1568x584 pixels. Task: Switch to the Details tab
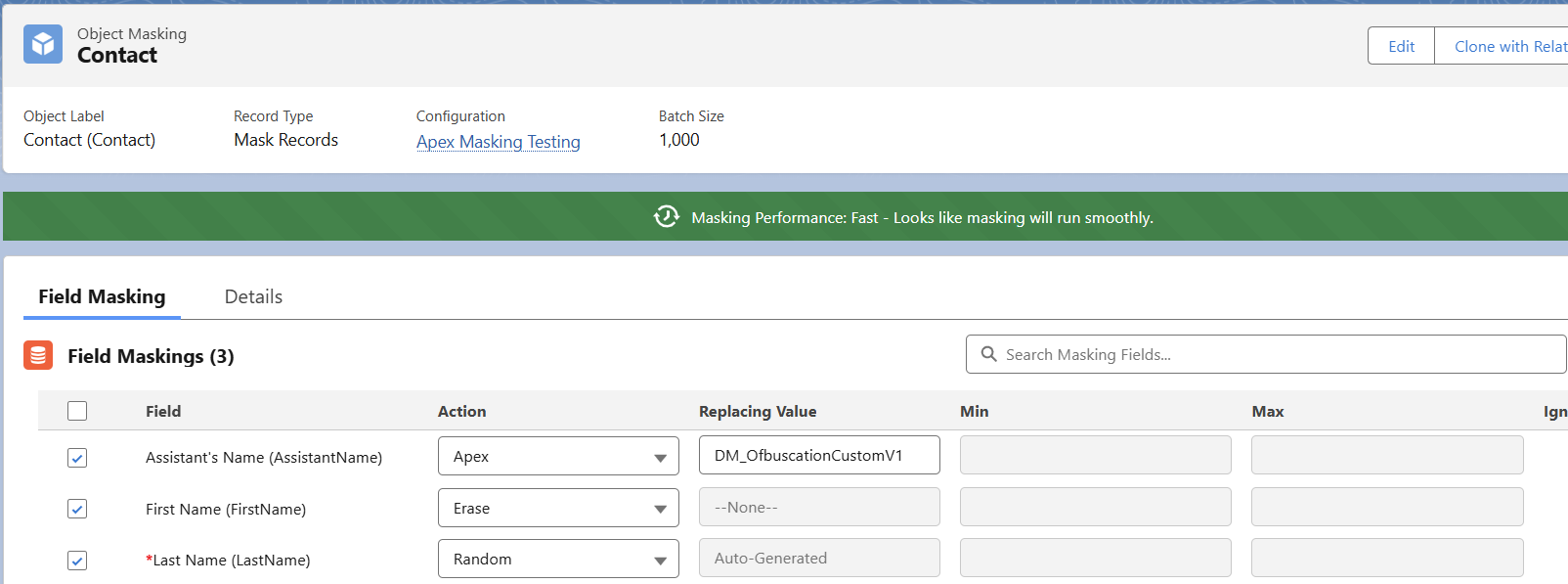point(253,296)
